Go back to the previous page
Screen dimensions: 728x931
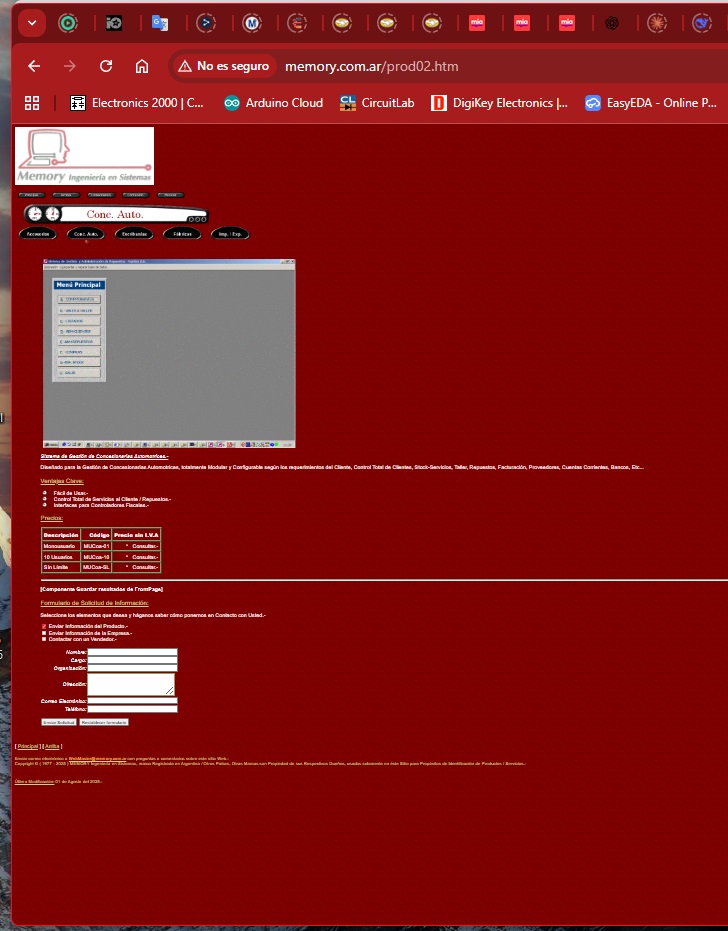[34, 66]
